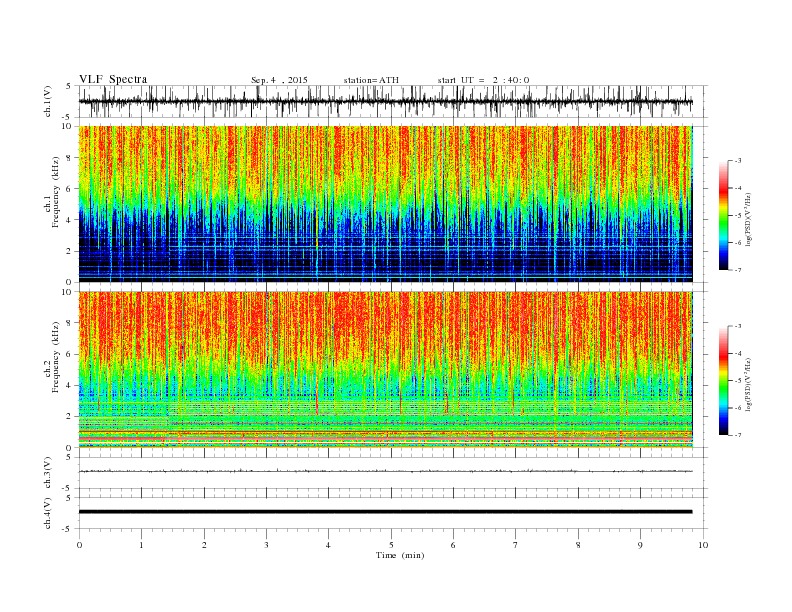Click the log(PSD) label beside the ch.1 color bar
The image size is (792, 612).
coord(748,218)
